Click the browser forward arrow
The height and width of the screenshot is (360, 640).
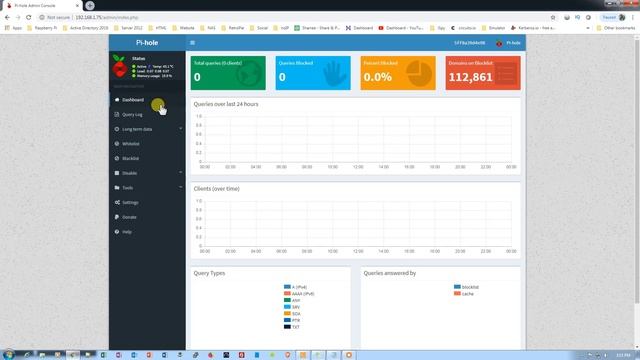18,18
